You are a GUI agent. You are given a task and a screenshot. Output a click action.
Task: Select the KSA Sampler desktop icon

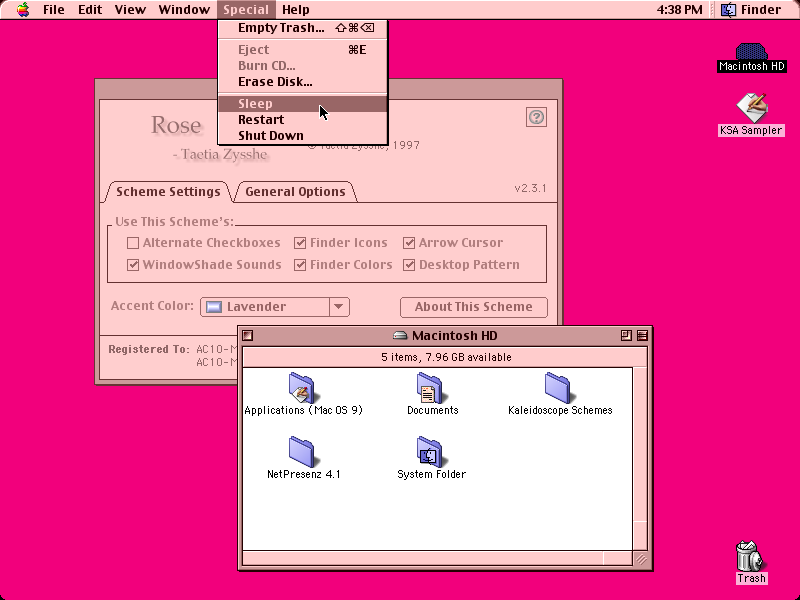752,107
